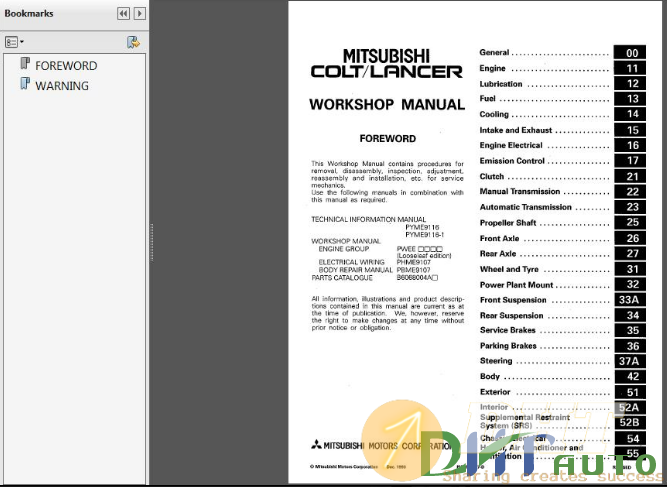Click the 'Emission Control' contents entry
667x487 pixels.
[512, 161]
